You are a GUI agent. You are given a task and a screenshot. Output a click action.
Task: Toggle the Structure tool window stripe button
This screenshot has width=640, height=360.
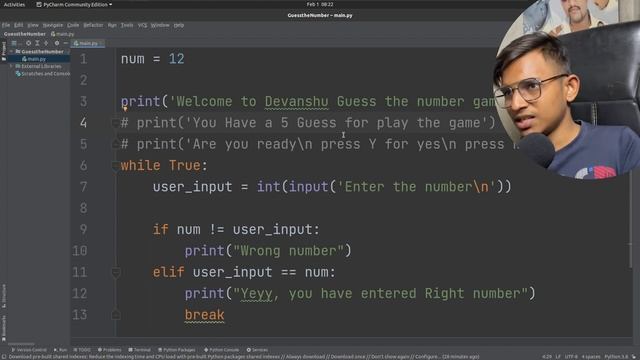tap(4, 296)
